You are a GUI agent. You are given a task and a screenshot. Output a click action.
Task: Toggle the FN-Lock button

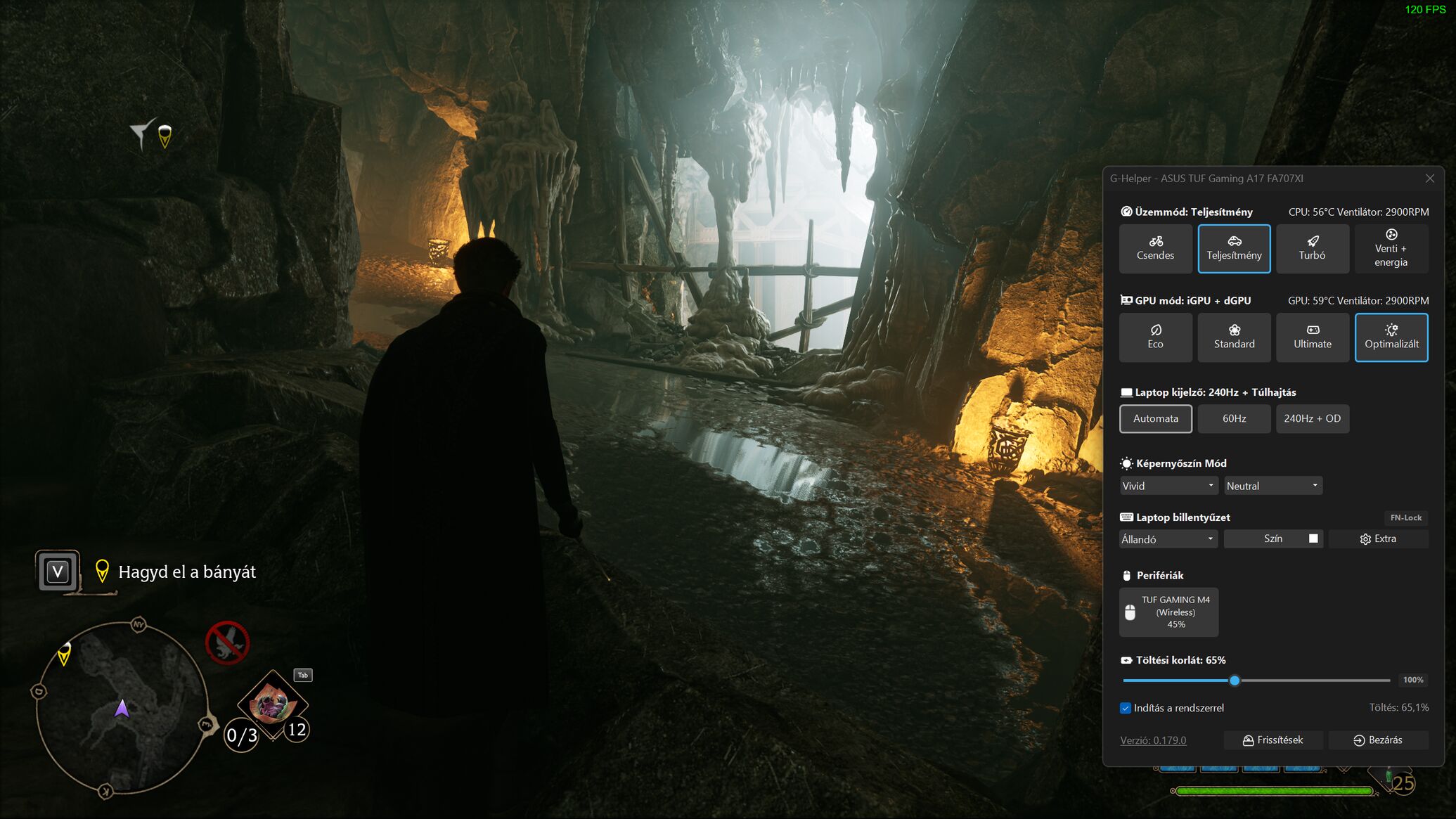tap(1405, 517)
